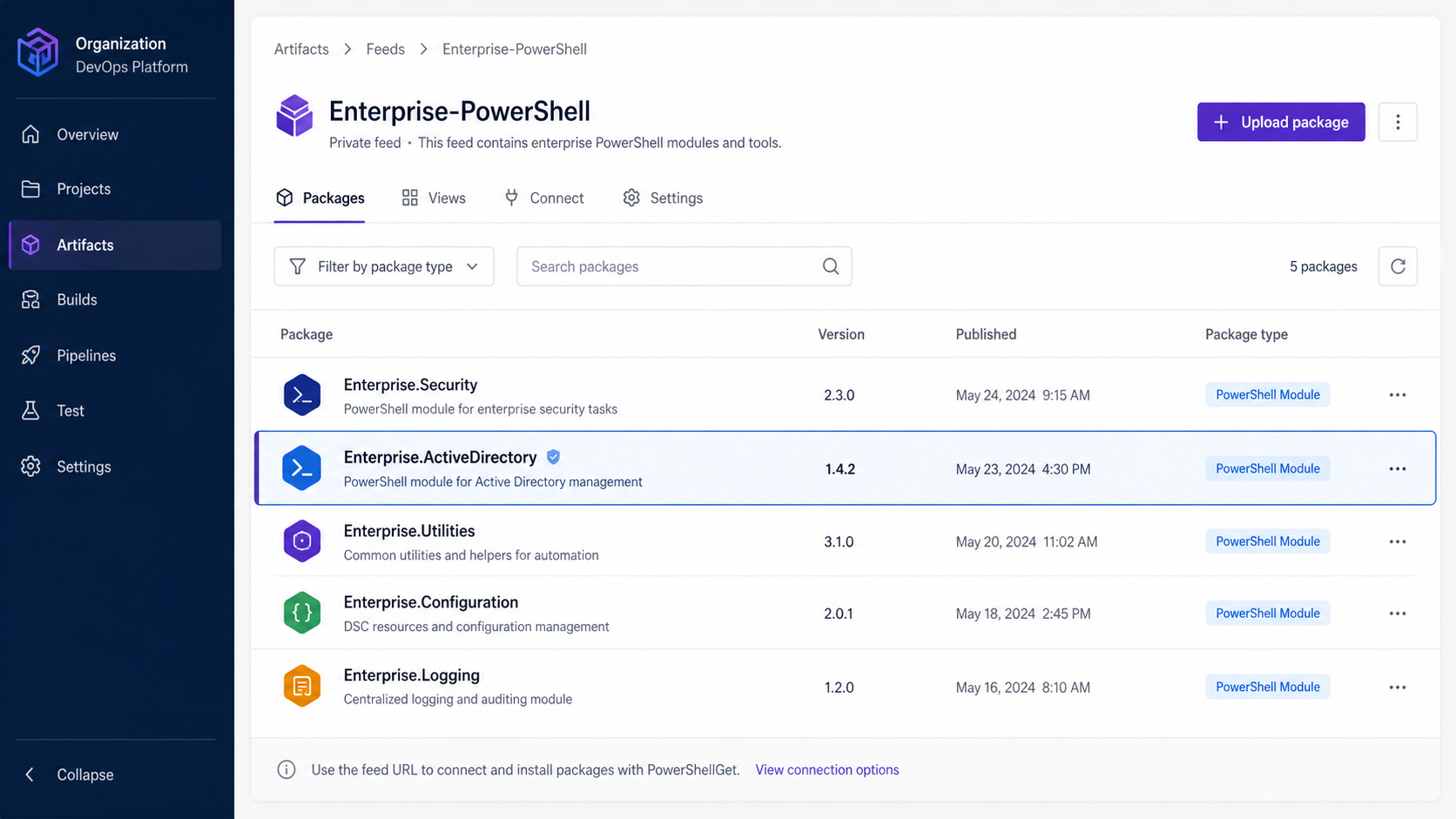Click Enterprise.Logging PowerShell Module tag

(x=1268, y=687)
